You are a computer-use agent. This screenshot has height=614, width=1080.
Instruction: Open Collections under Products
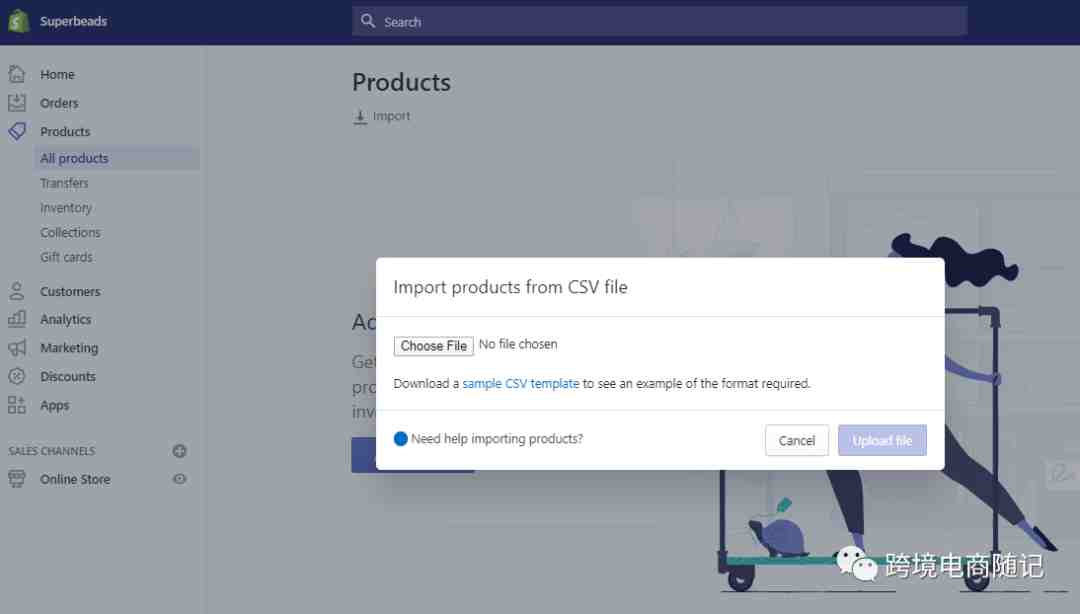[x=70, y=232]
